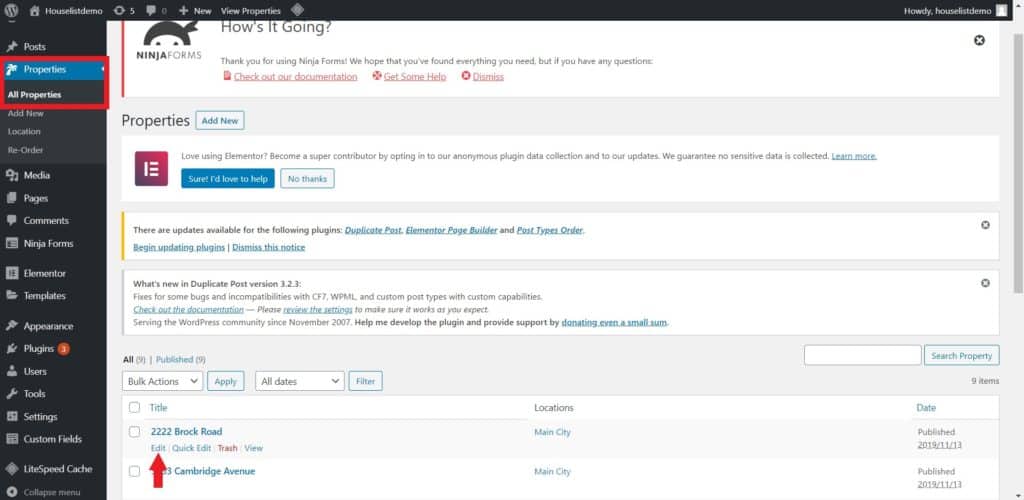Click Trash under 2222 Brock Road

227,448
